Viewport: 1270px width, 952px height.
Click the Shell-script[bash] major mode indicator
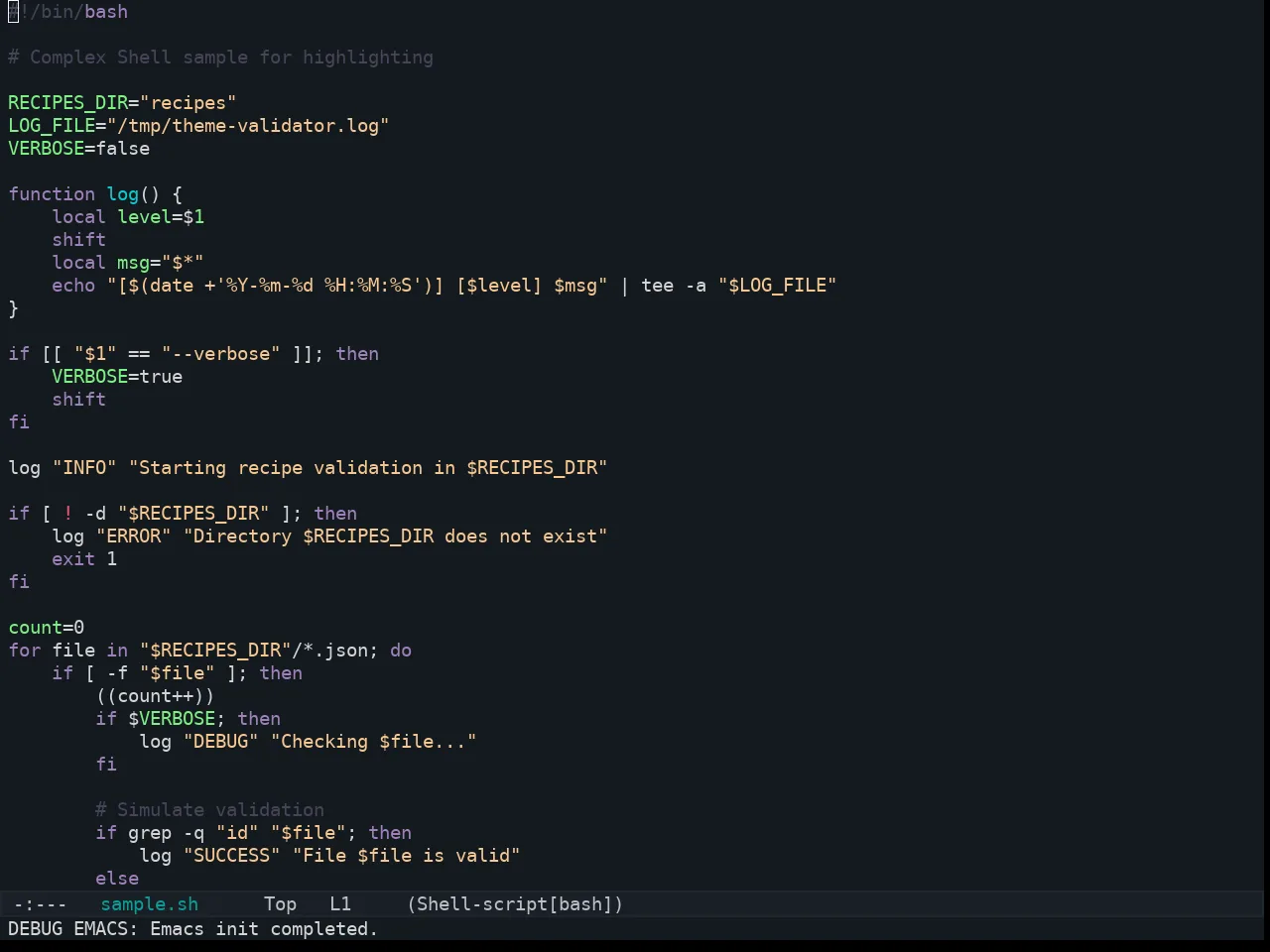(515, 904)
